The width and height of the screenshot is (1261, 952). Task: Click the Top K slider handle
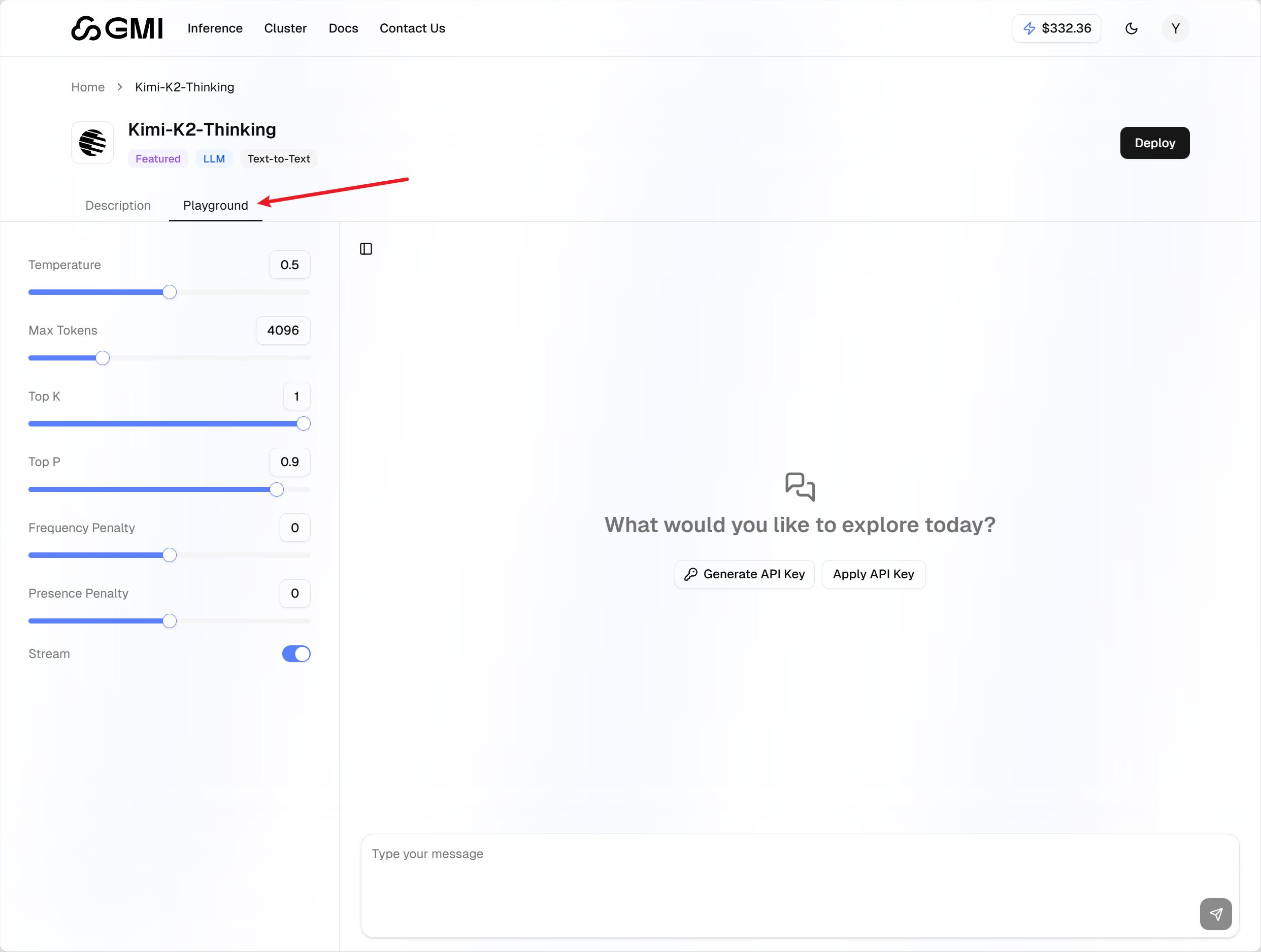click(303, 423)
